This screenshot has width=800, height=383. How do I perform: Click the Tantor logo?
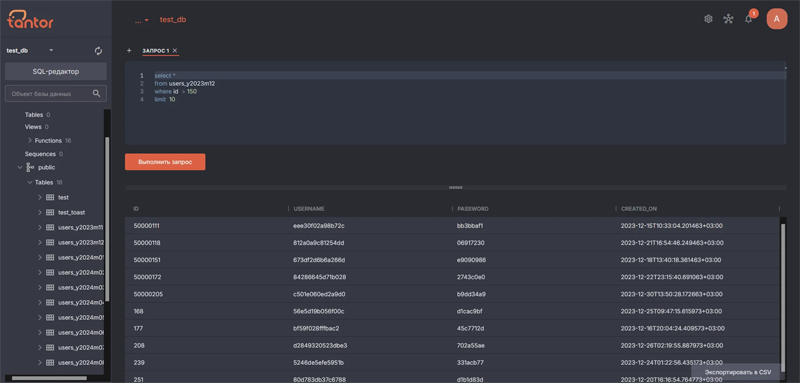coord(30,19)
